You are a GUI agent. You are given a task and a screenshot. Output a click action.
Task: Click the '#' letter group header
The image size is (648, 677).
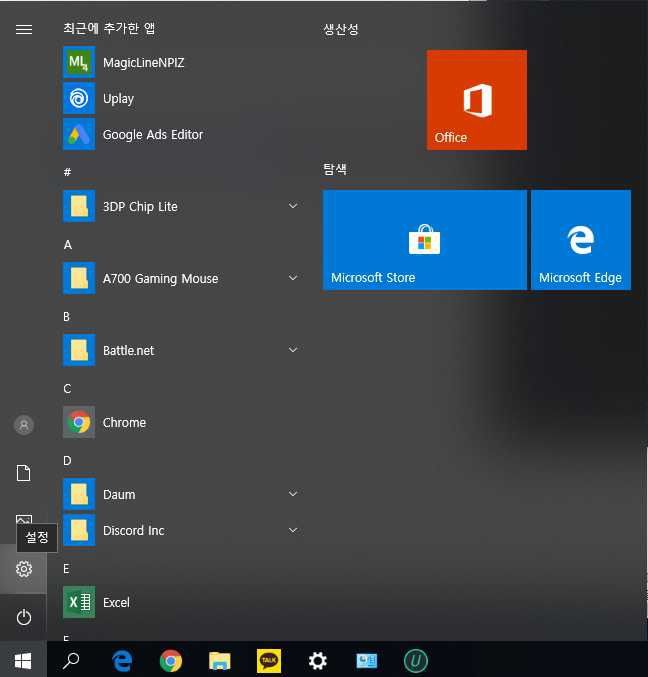67,172
